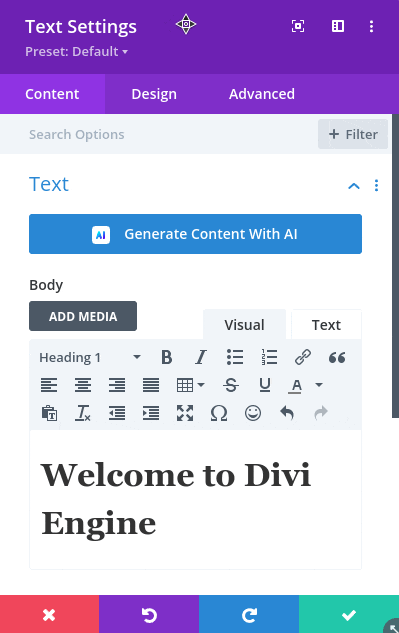
Task: Discard changes with the red X button
Action: [49, 614]
